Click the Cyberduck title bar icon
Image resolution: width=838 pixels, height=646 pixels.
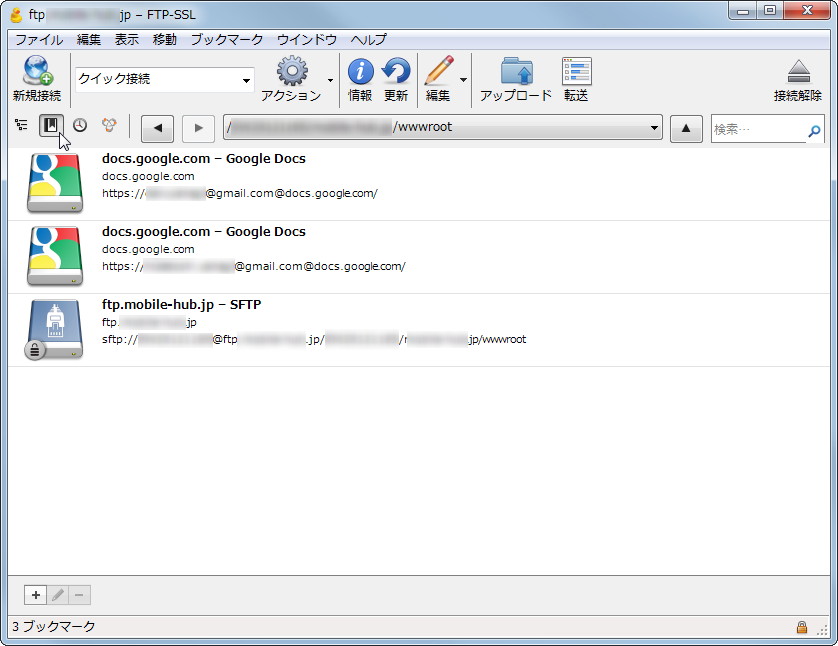click(17, 15)
